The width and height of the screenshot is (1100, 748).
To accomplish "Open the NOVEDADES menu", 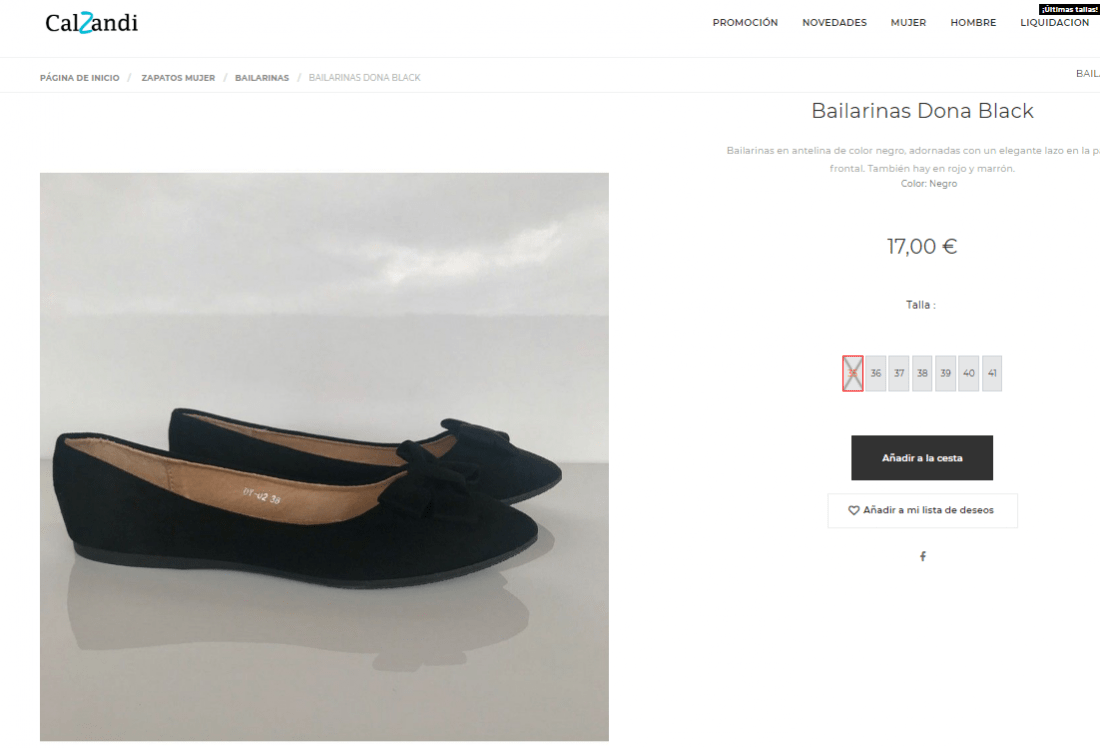I will pos(834,22).
